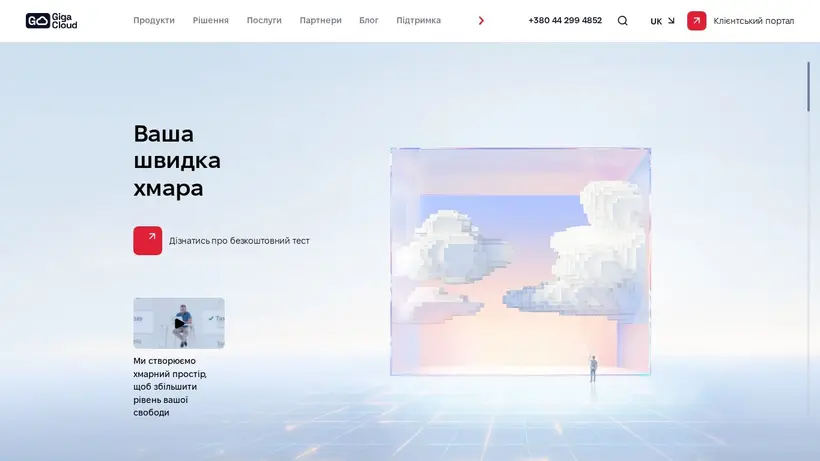The height and width of the screenshot is (461, 820).
Task: Click the page vertical scrollbar
Action: (x=808, y=86)
